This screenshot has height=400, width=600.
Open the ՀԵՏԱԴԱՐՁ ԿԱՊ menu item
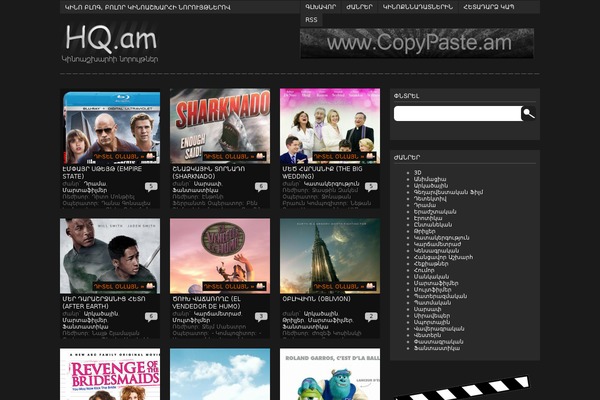[x=489, y=7]
